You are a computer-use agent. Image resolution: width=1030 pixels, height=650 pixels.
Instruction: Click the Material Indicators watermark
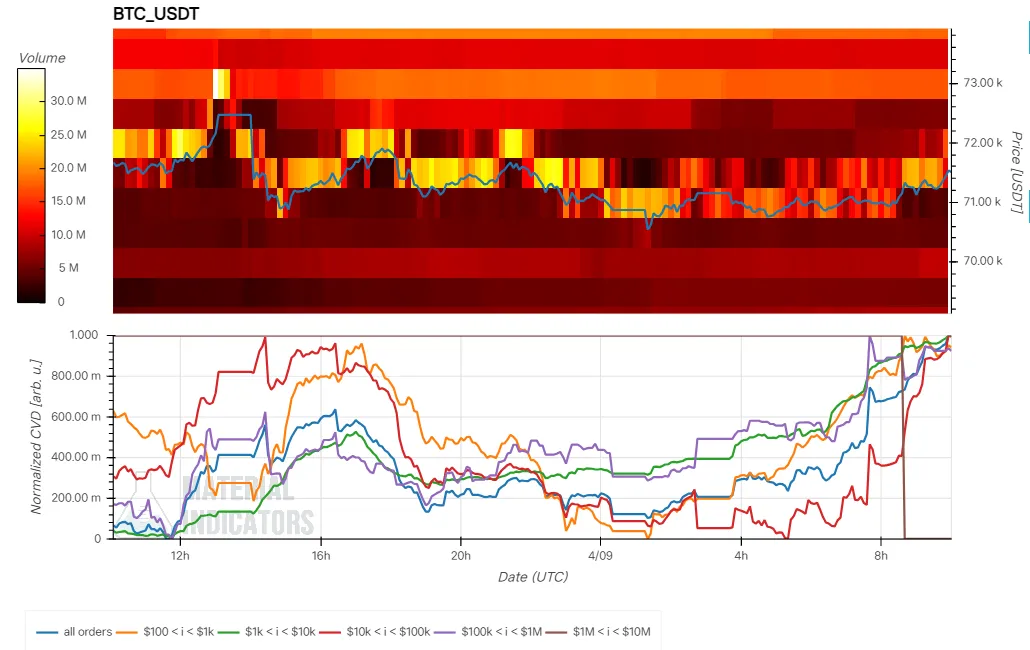[248, 506]
